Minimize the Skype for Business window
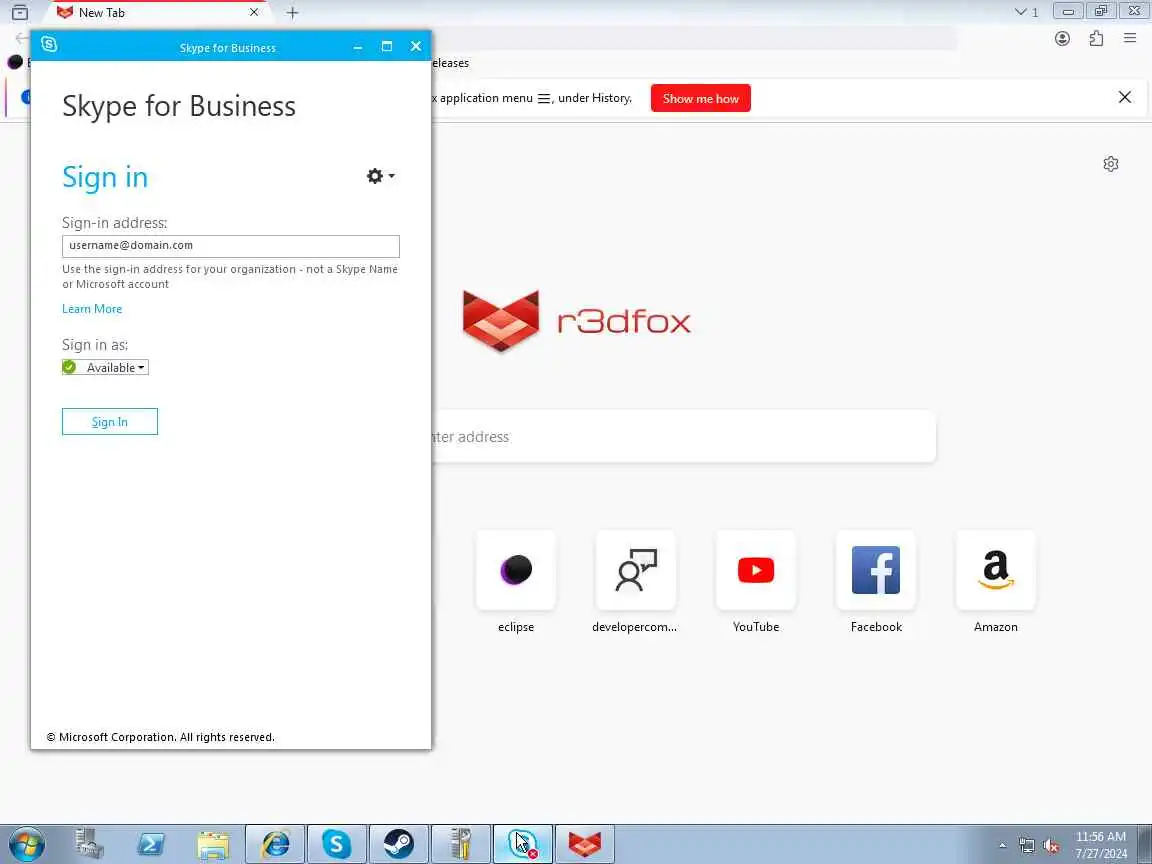Viewport: 1152px width, 864px height. [358, 47]
